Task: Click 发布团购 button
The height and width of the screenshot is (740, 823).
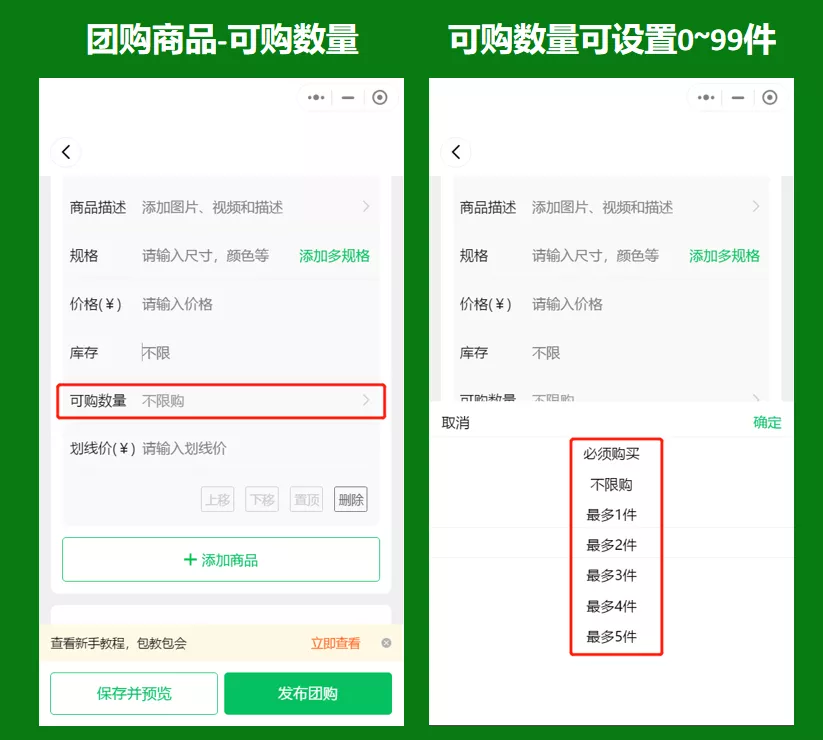Action: click(x=308, y=693)
